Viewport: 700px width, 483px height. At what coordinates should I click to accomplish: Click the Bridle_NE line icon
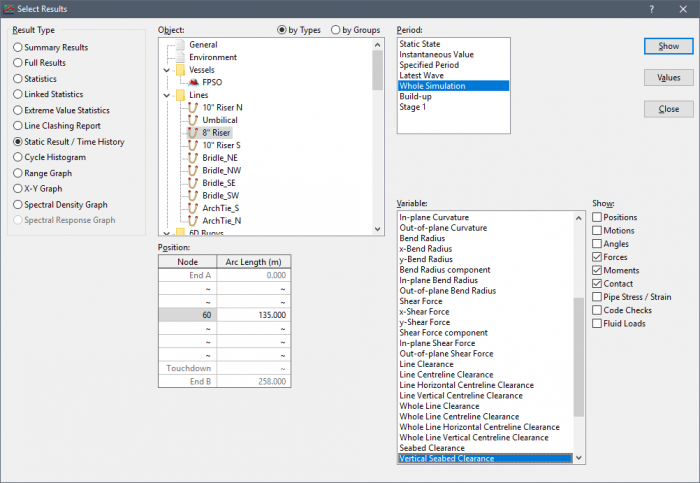point(193,158)
